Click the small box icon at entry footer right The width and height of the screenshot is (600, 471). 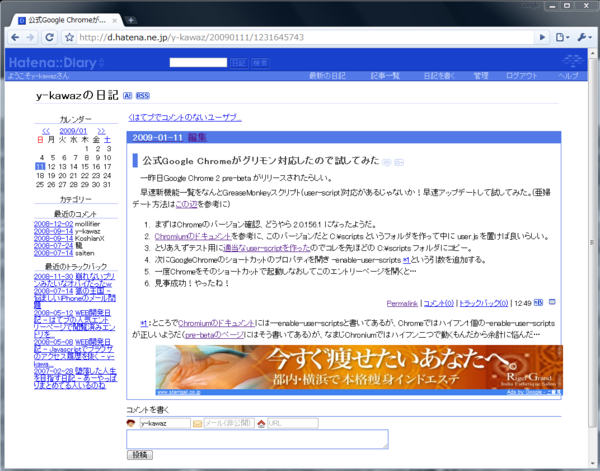pos(552,302)
